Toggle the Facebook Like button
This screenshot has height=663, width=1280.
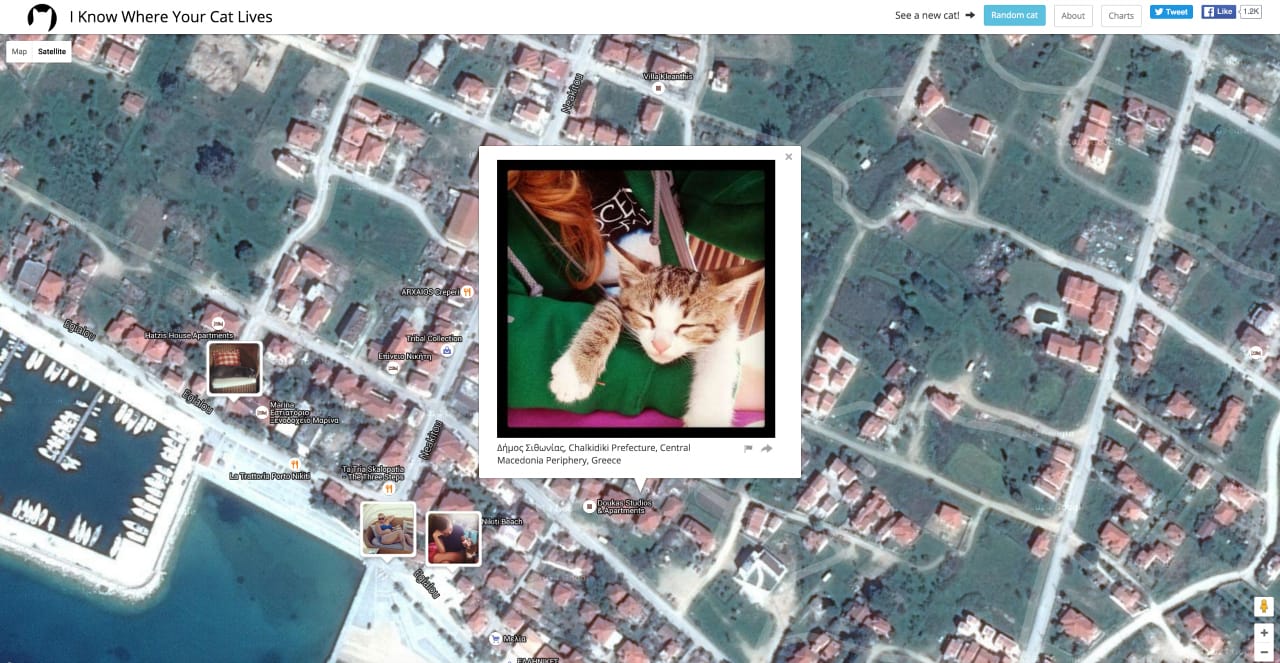pos(1218,11)
